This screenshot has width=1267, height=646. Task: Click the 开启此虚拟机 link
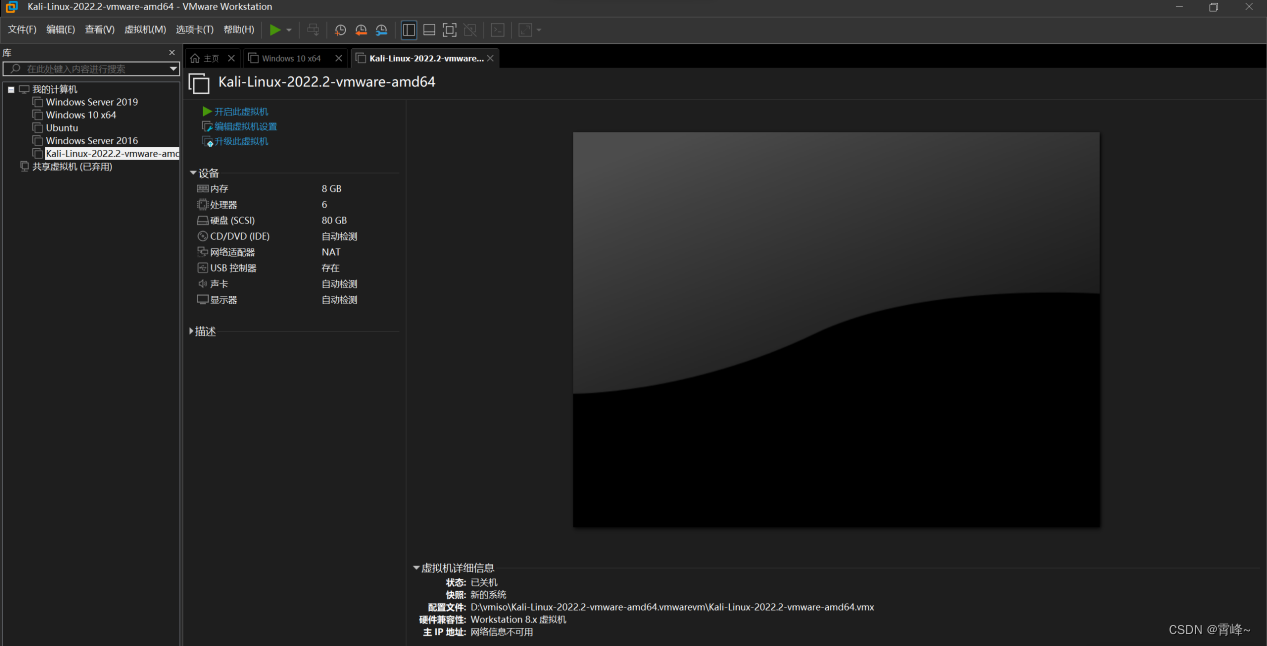pyautogui.click(x=241, y=111)
